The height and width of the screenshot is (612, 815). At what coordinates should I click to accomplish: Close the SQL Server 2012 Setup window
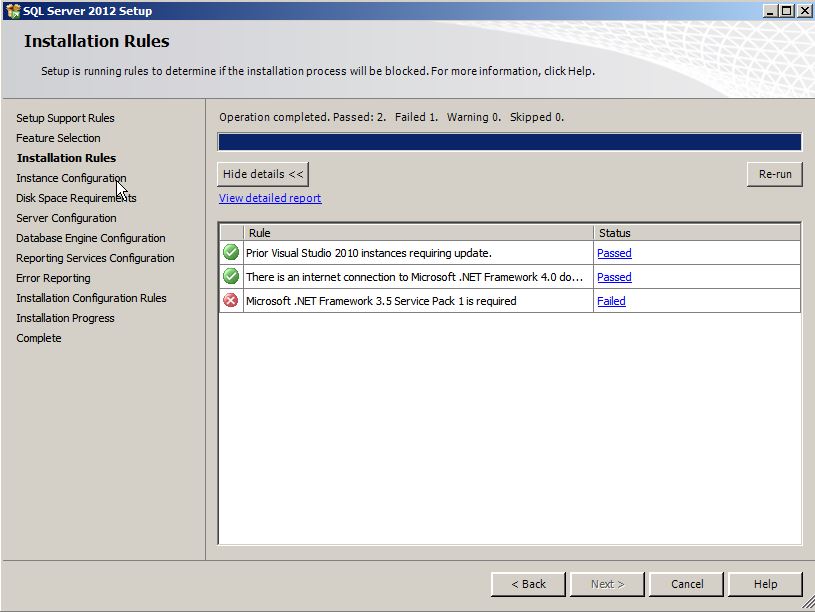pyautogui.click(x=804, y=10)
